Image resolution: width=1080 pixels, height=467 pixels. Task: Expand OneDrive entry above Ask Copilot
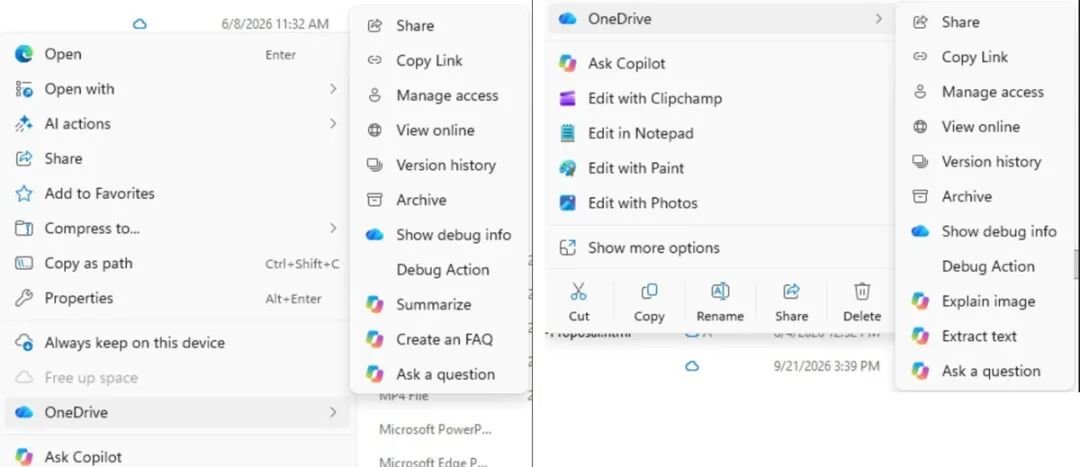[x=720, y=19]
